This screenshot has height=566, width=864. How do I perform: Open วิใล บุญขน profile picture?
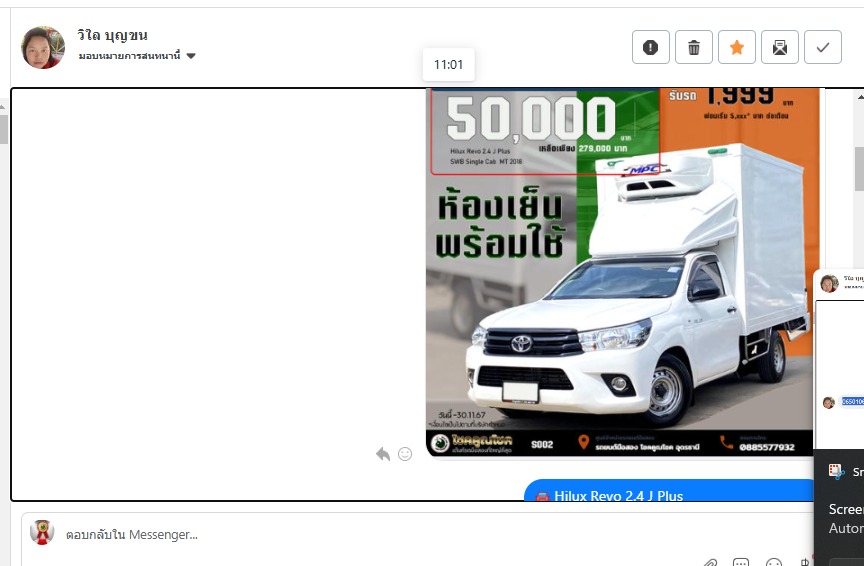tap(43, 47)
